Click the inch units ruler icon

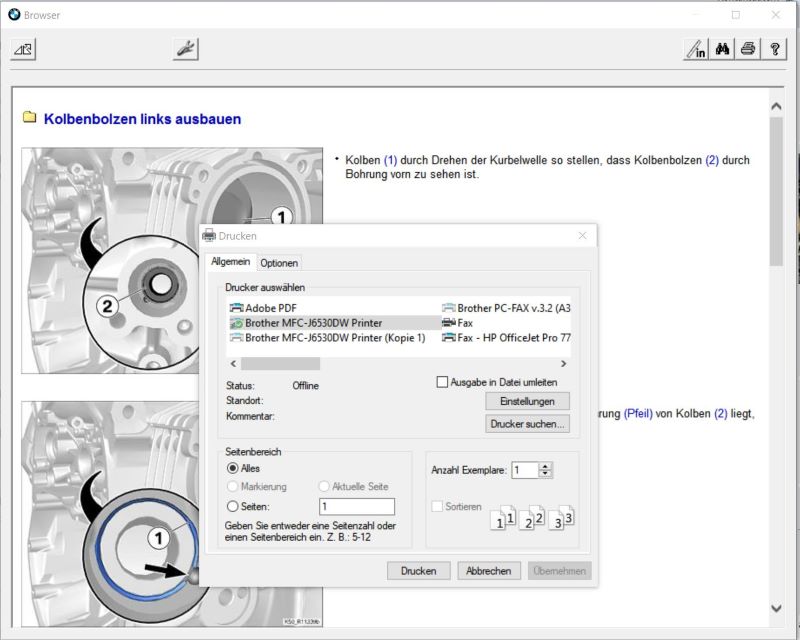[696, 50]
